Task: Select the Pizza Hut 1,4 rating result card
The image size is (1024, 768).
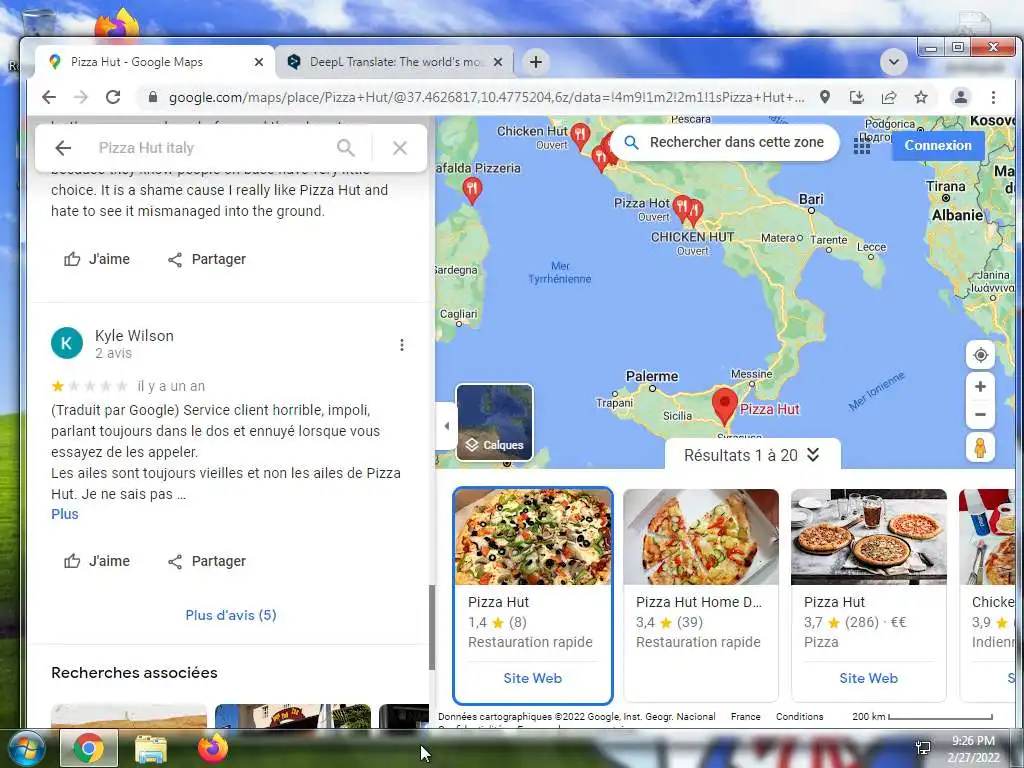Action: 533,595
